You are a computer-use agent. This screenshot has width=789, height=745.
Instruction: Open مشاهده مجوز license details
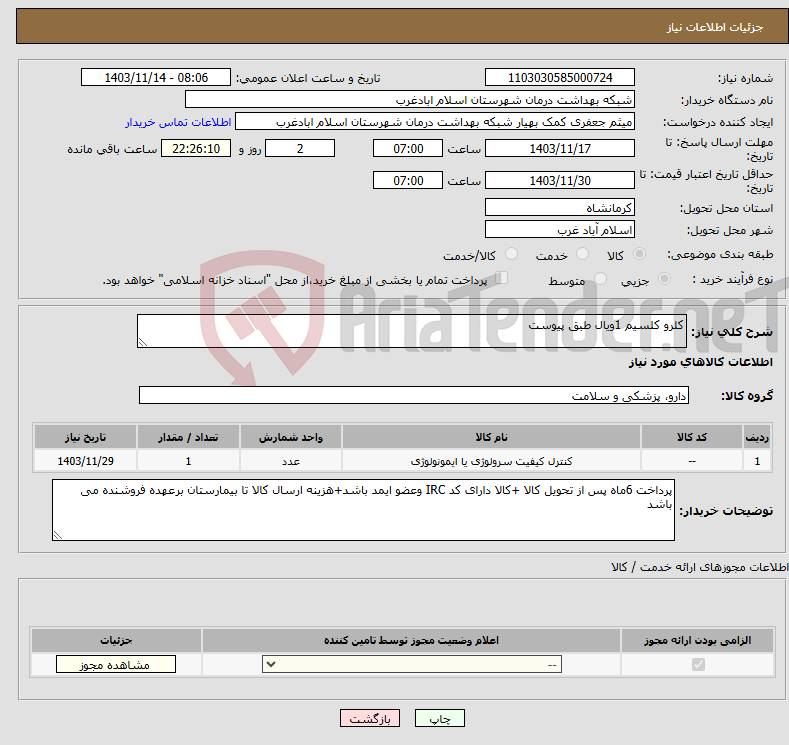tap(116, 664)
